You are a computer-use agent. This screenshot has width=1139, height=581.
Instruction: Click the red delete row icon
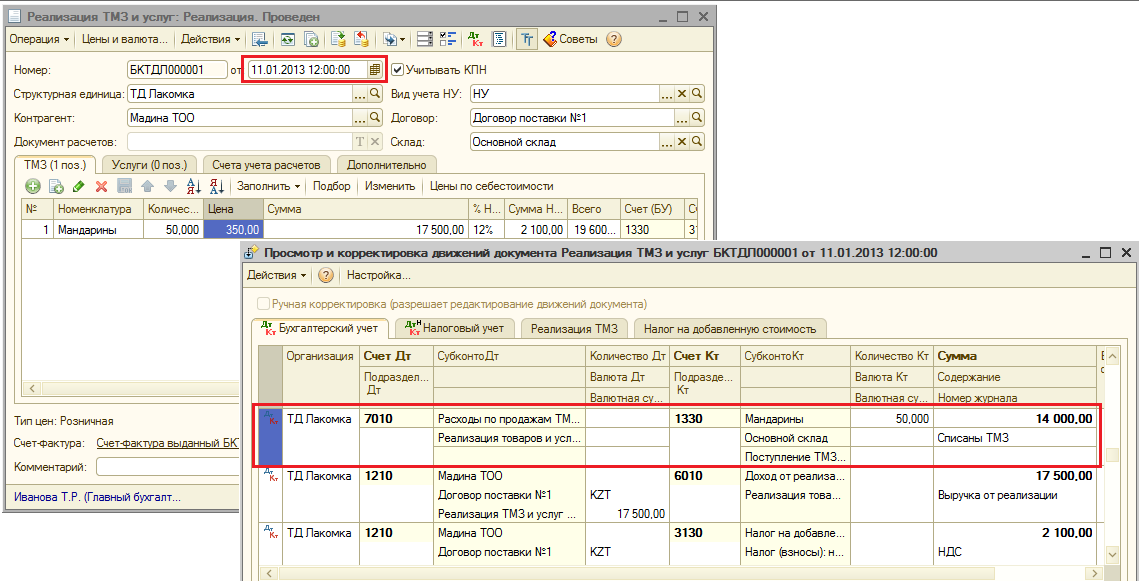coord(101,186)
